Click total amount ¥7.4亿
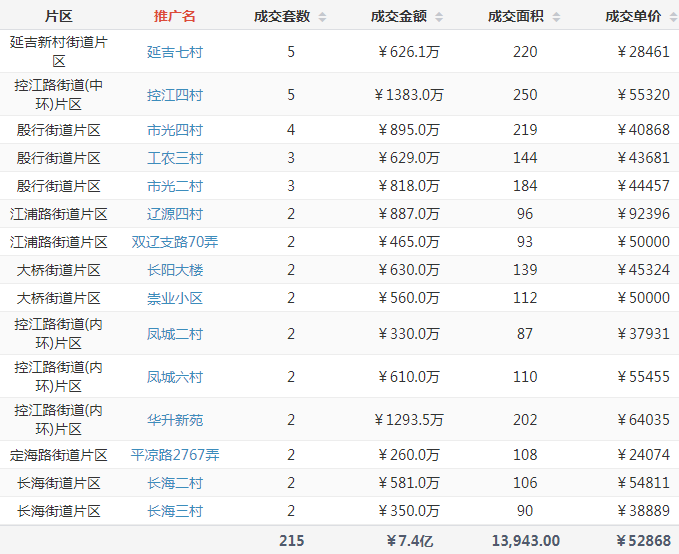Image resolution: width=679 pixels, height=554 pixels. 409,541
